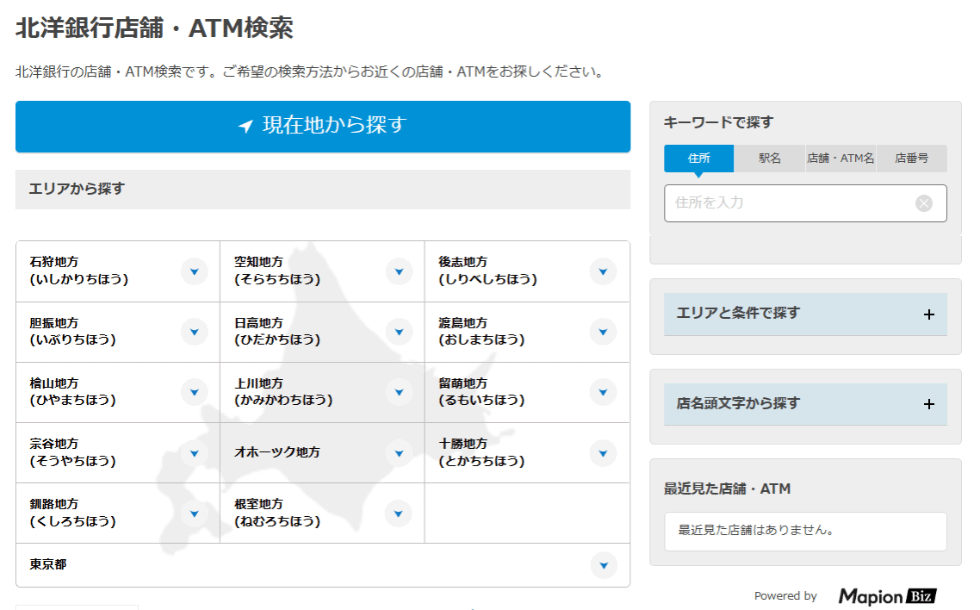This screenshot has width=980, height=610.
Task: Focus the 住所を入力 text field
Action: coord(805,203)
